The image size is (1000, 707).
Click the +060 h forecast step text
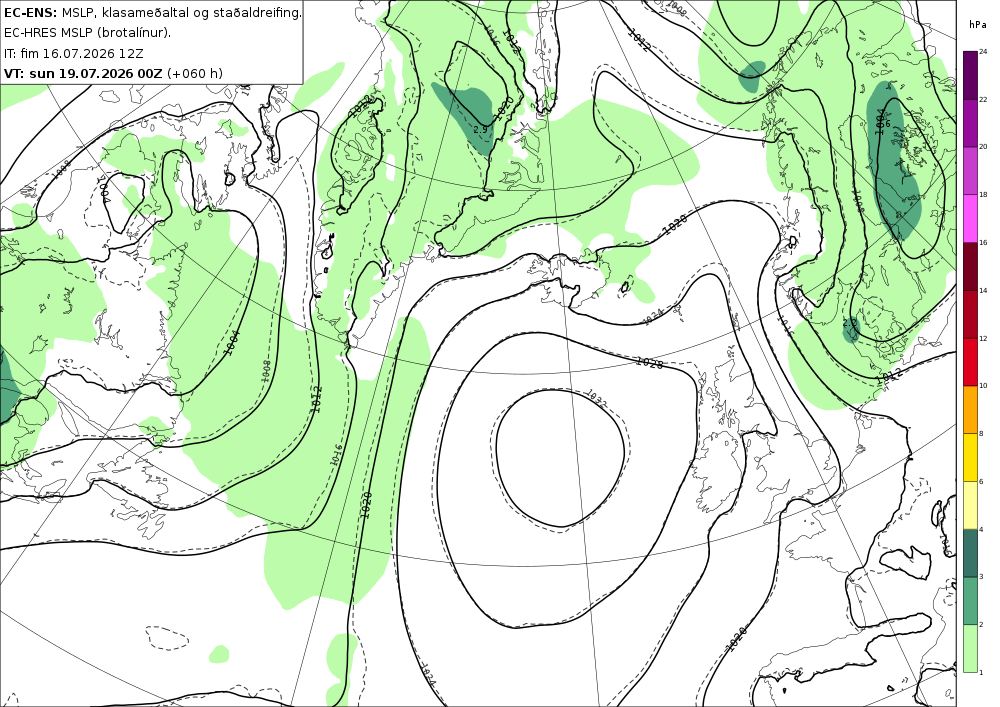coord(195,73)
